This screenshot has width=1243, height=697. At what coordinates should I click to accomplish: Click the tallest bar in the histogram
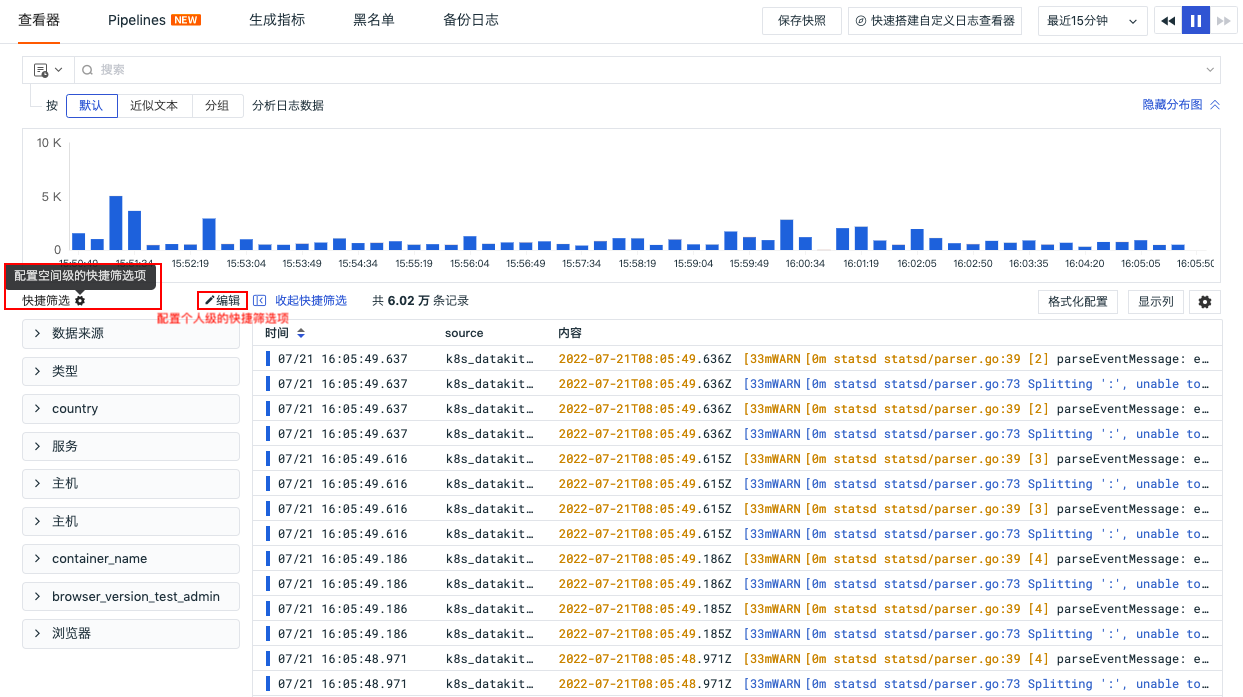tap(116, 223)
